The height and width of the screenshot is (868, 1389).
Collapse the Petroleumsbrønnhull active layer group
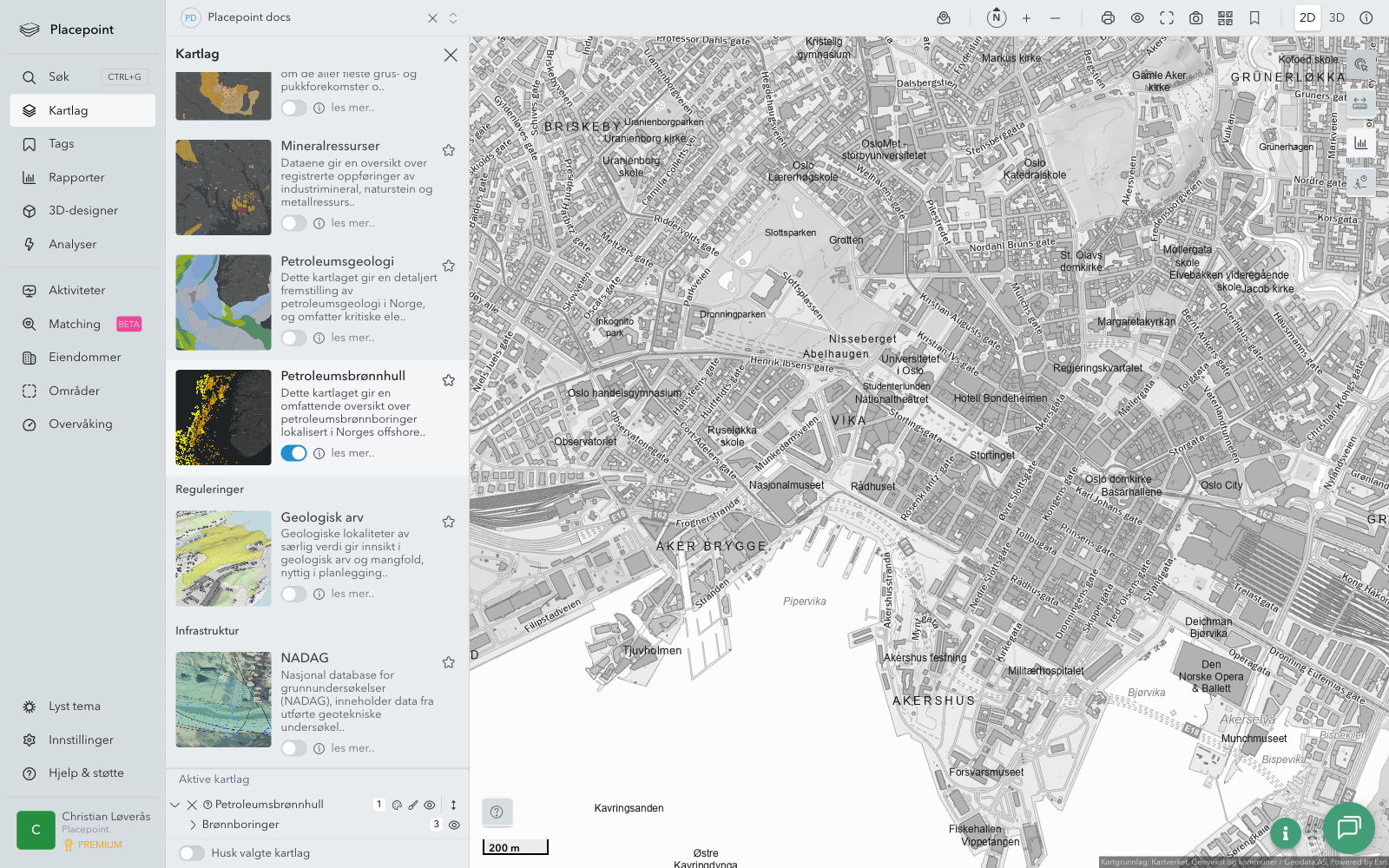(x=175, y=805)
